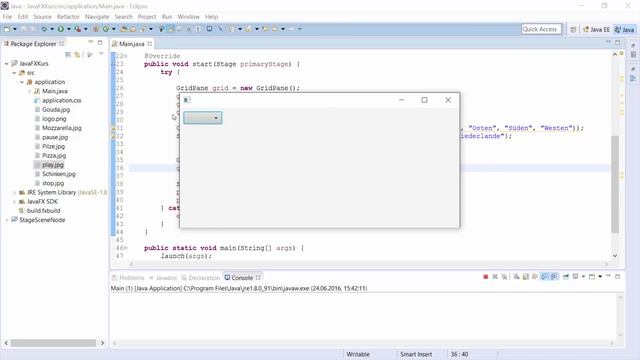
Task: Open the Run button dropdown arrow
Action: click(x=69, y=29)
